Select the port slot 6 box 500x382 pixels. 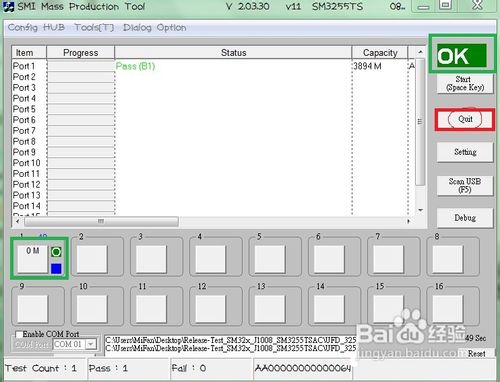point(329,259)
